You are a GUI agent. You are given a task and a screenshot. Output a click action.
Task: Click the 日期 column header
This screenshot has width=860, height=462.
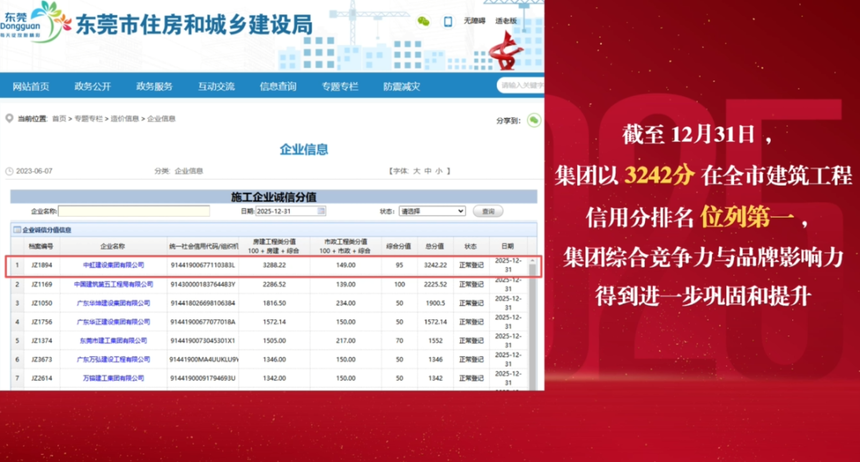click(x=508, y=246)
